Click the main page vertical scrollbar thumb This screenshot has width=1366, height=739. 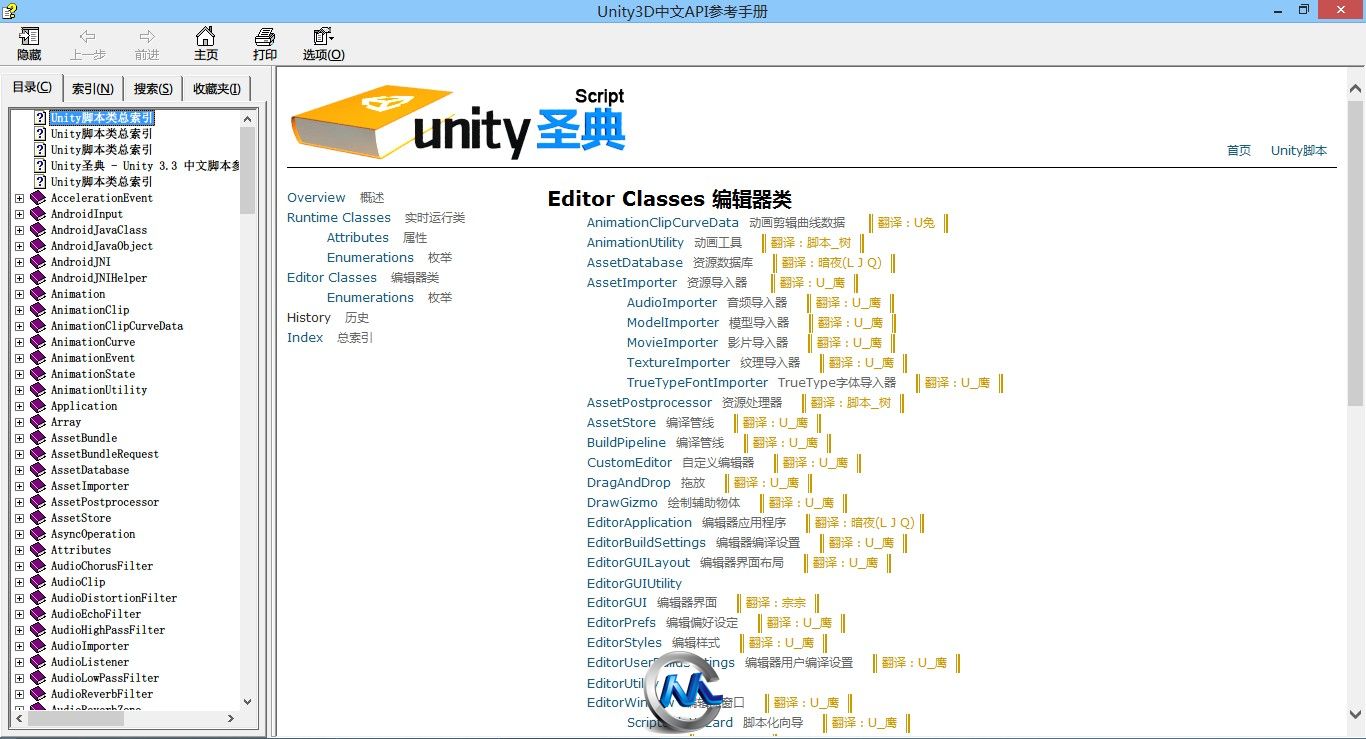tap(1356, 252)
